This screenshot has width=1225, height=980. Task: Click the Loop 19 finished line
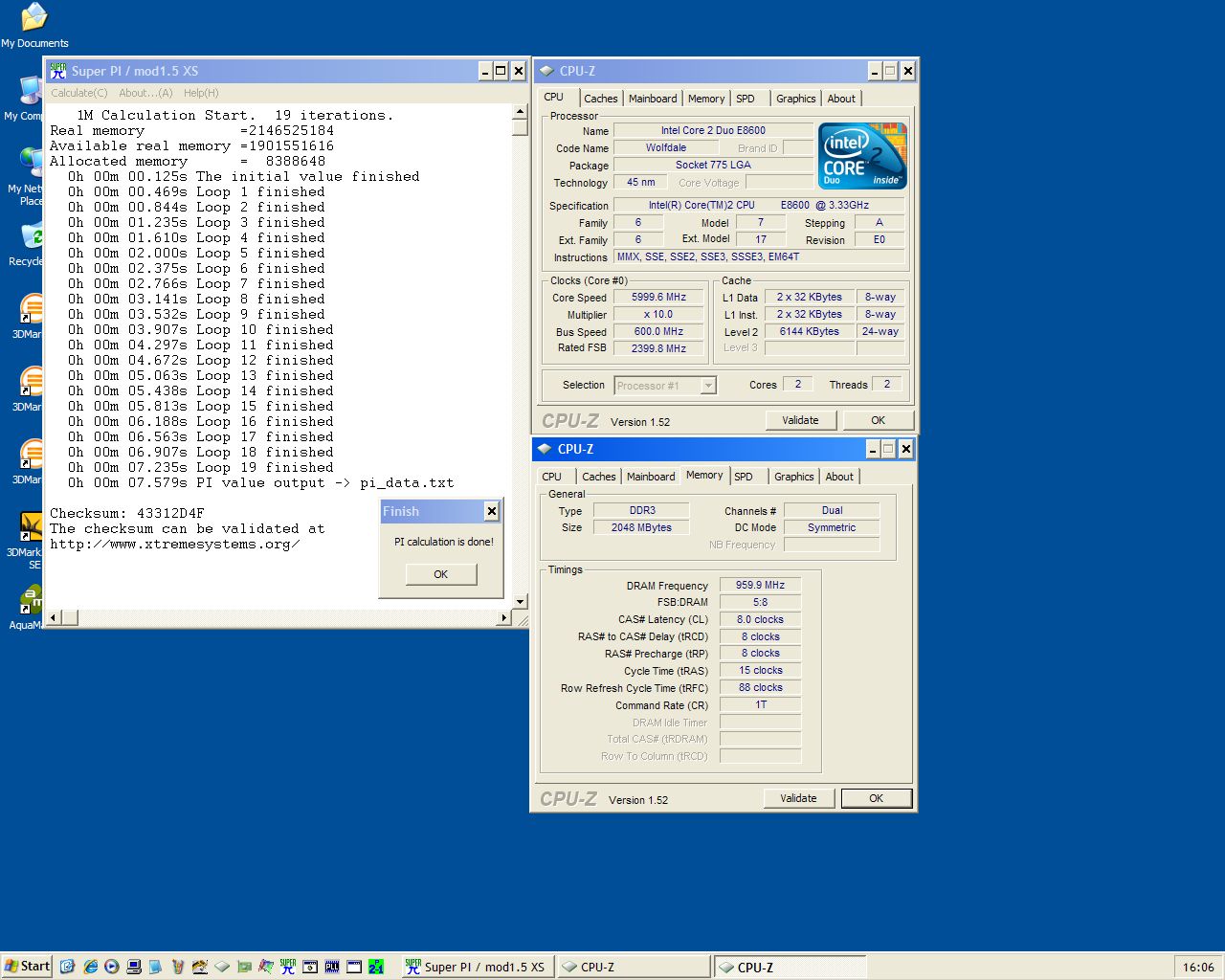201,467
